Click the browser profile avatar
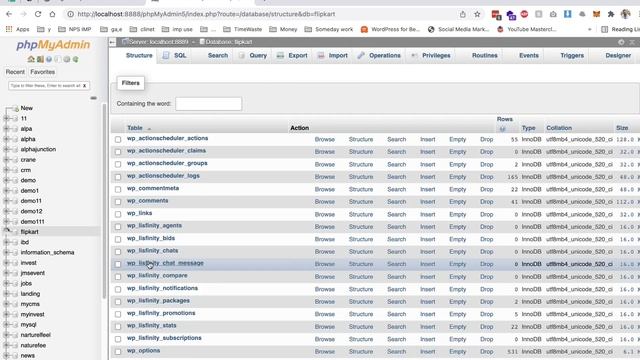The height and width of the screenshot is (360, 640). [625, 14]
